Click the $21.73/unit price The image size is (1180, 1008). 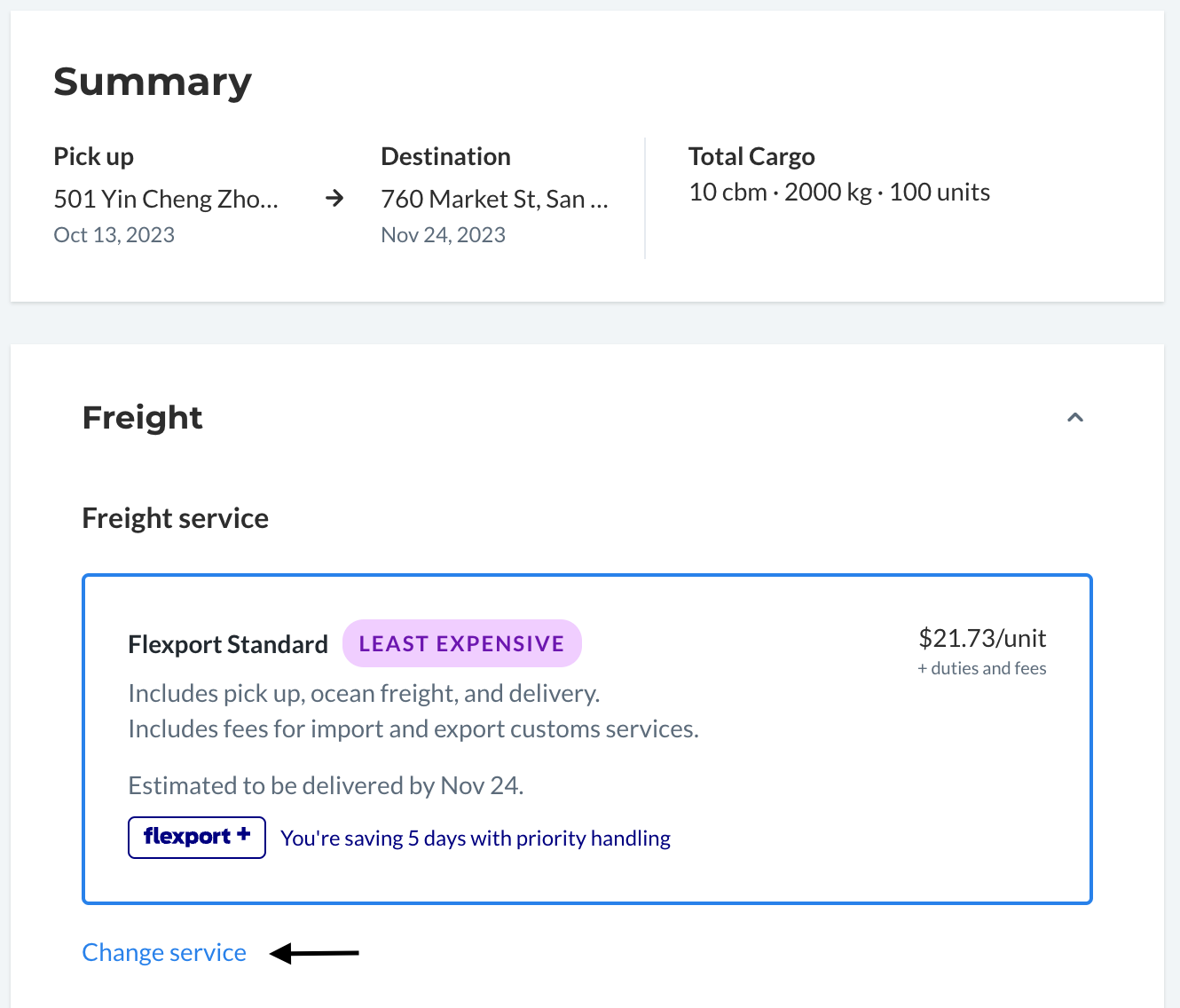(982, 638)
